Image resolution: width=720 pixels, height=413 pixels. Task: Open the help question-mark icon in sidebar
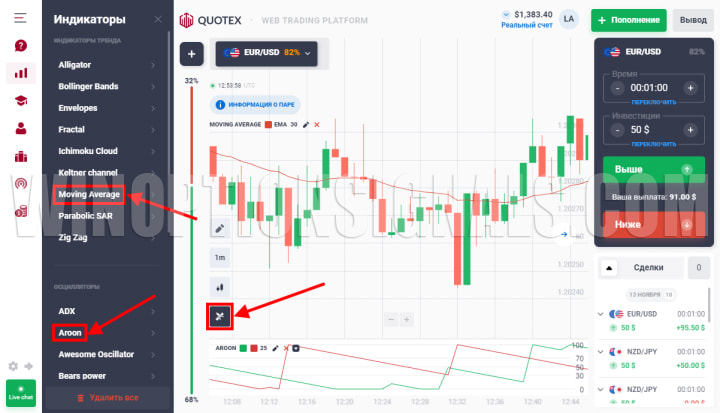pyautogui.click(x=21, y=45)
